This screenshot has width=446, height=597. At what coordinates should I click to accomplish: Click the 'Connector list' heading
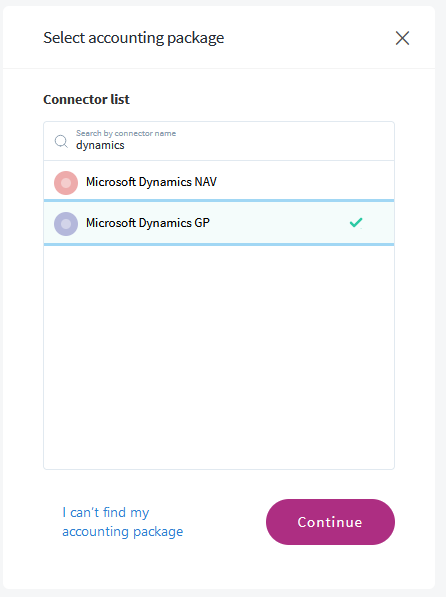[86, 99]
